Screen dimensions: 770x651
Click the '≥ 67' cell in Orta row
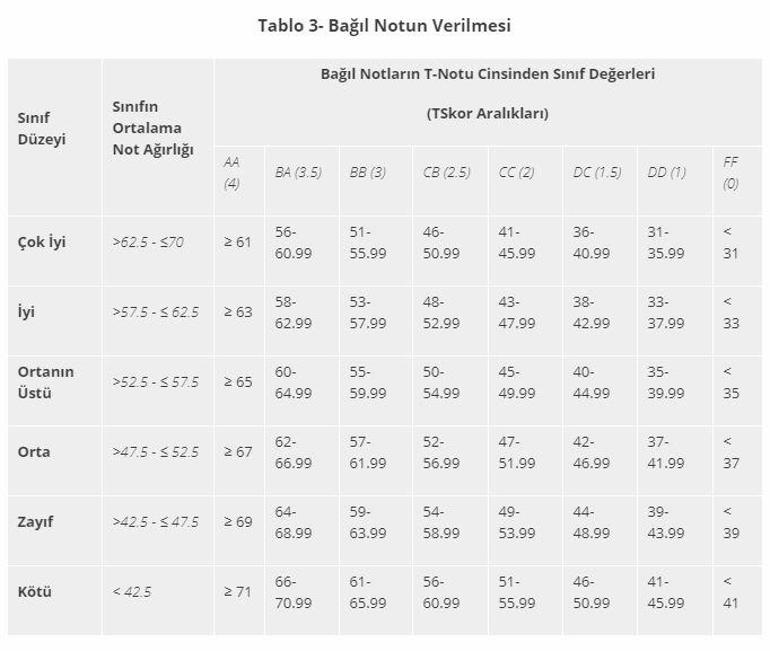coord(238,451)
